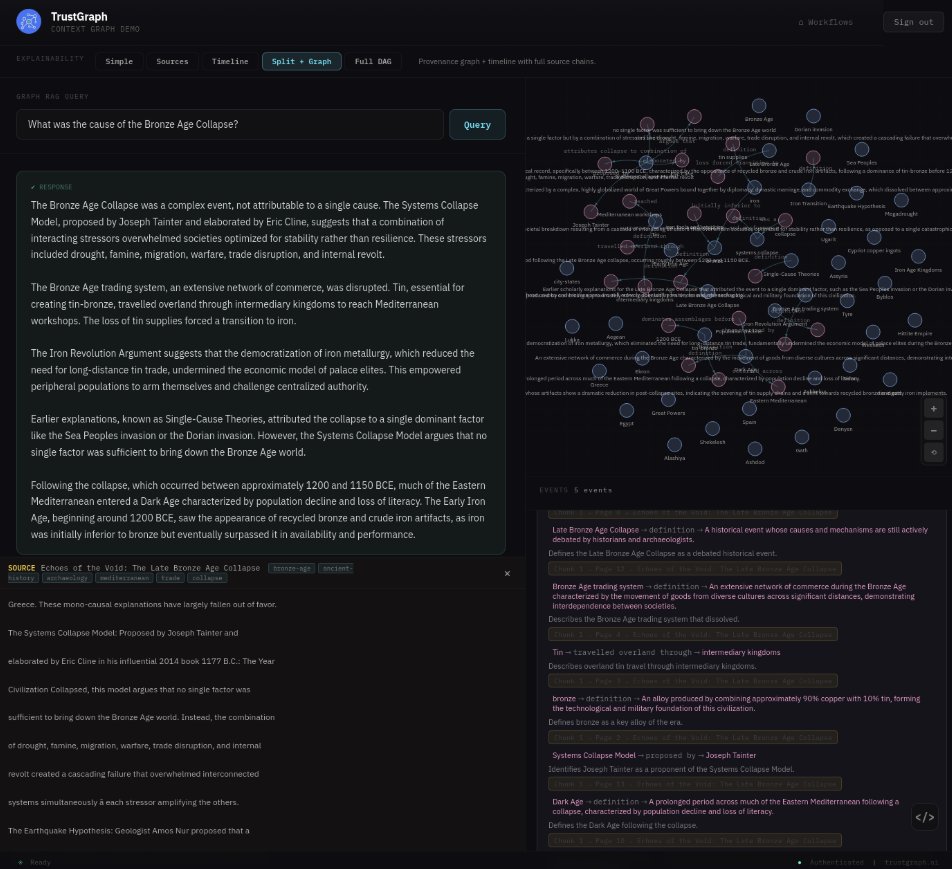The height and width of the screenshot is (869, 952).
Task: Select the Alashiya graph node
Action: pos(675,445)
